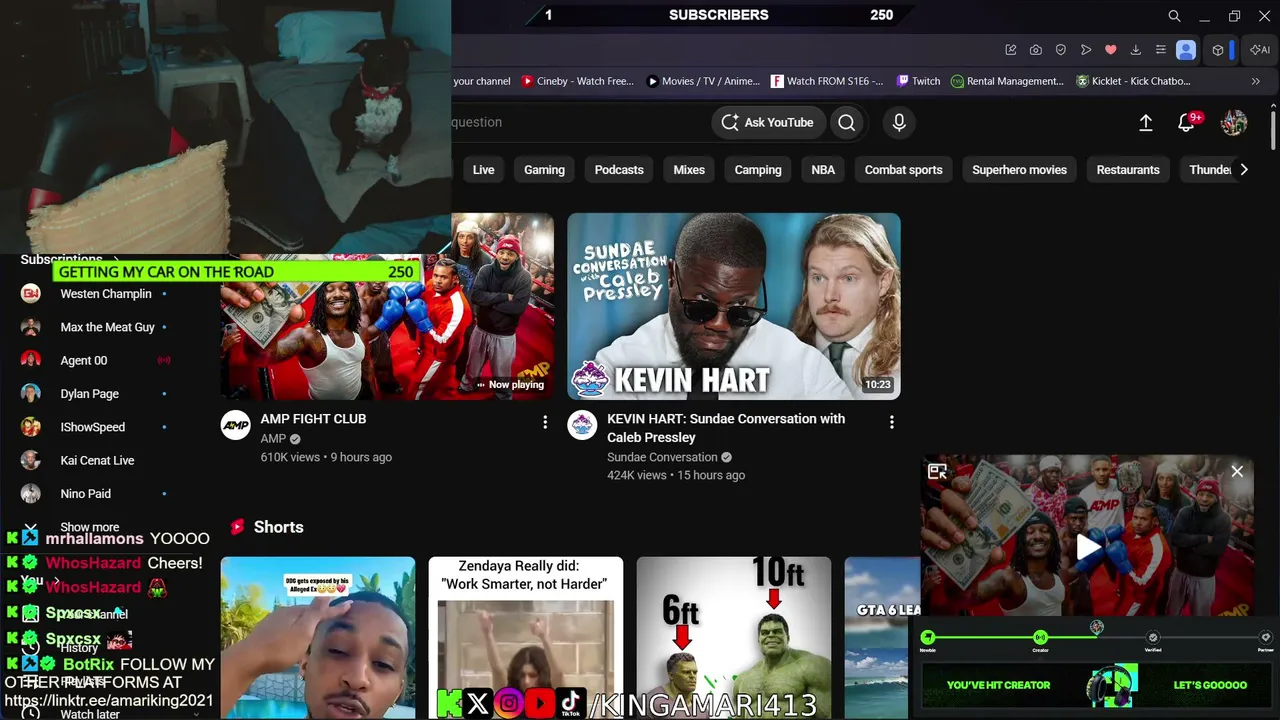Open Max the Meat Guy subscription channel
This screenshot has width=1280, height=720.
[107, 327]
